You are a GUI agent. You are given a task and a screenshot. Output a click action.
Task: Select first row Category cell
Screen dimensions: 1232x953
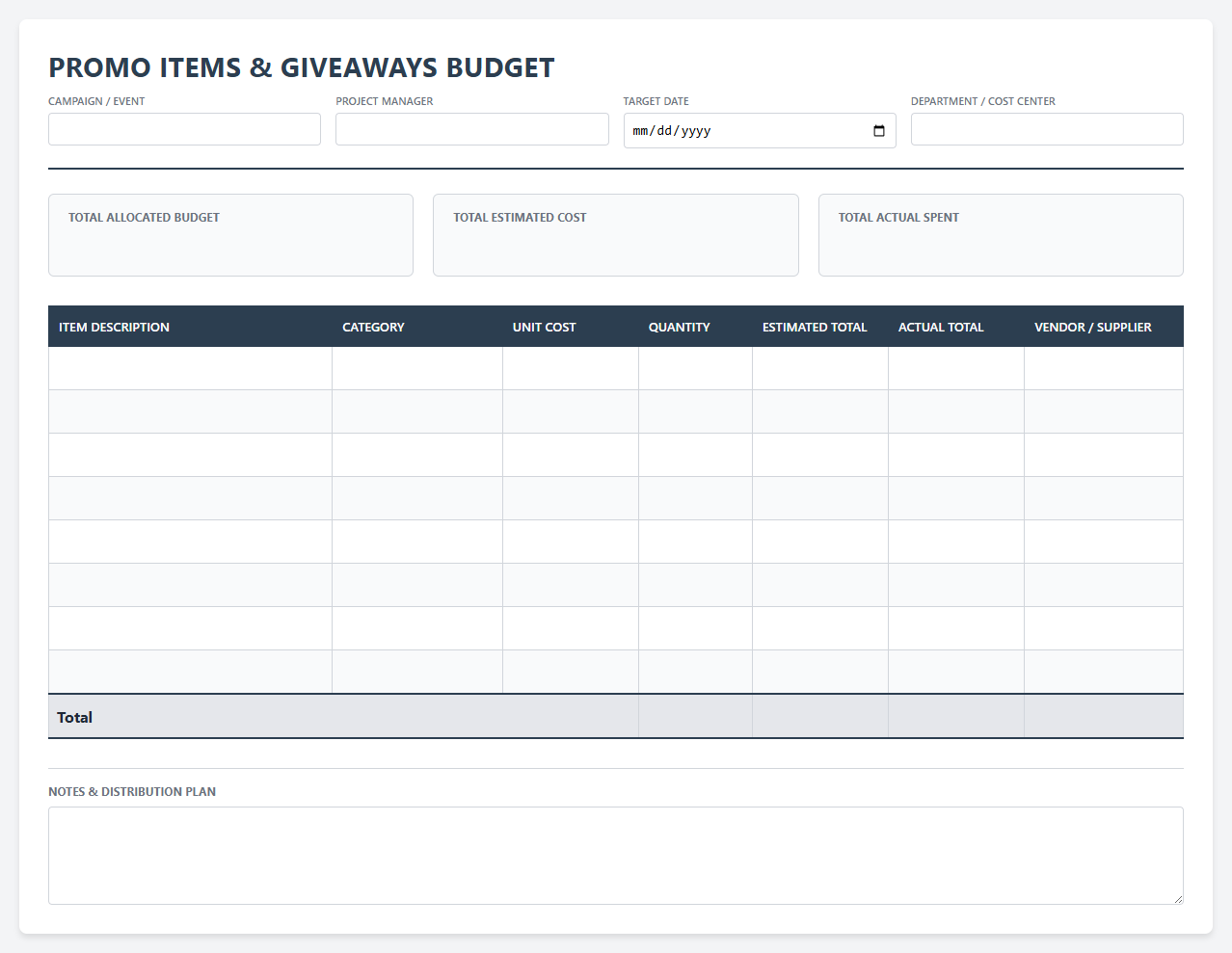(417, 368)
